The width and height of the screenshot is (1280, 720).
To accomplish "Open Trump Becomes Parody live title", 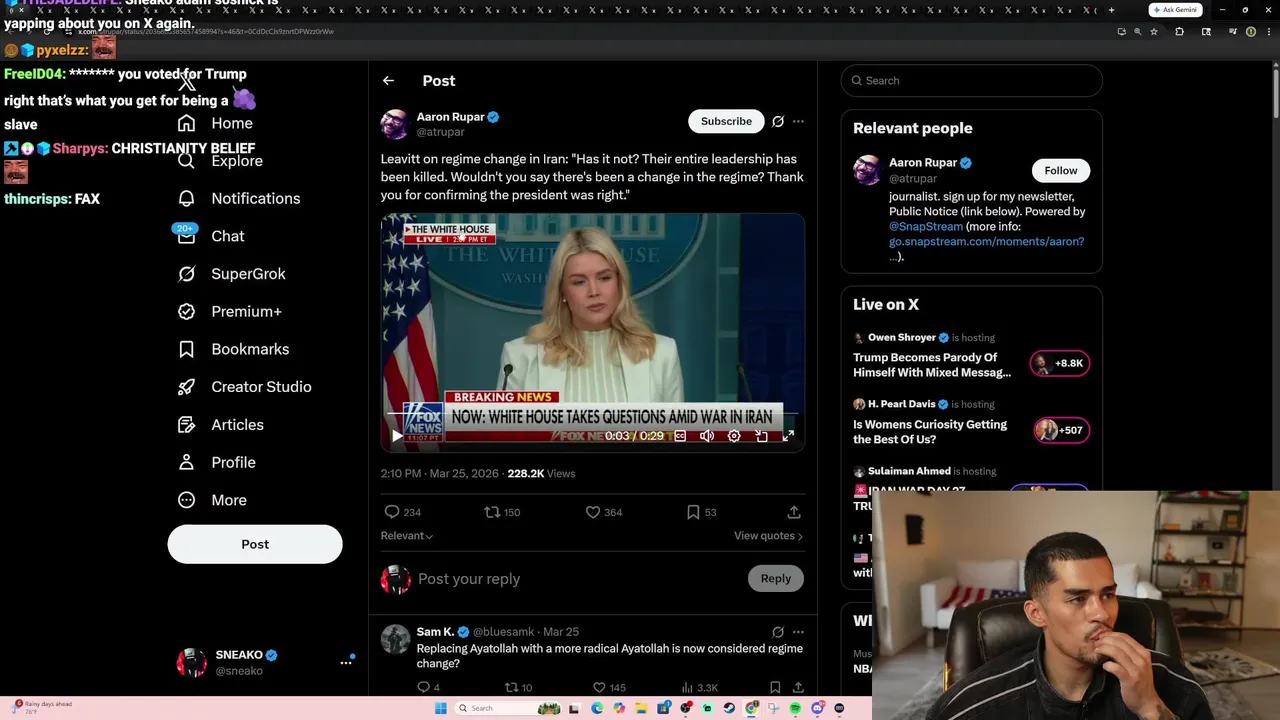I will tap(932, 365).
